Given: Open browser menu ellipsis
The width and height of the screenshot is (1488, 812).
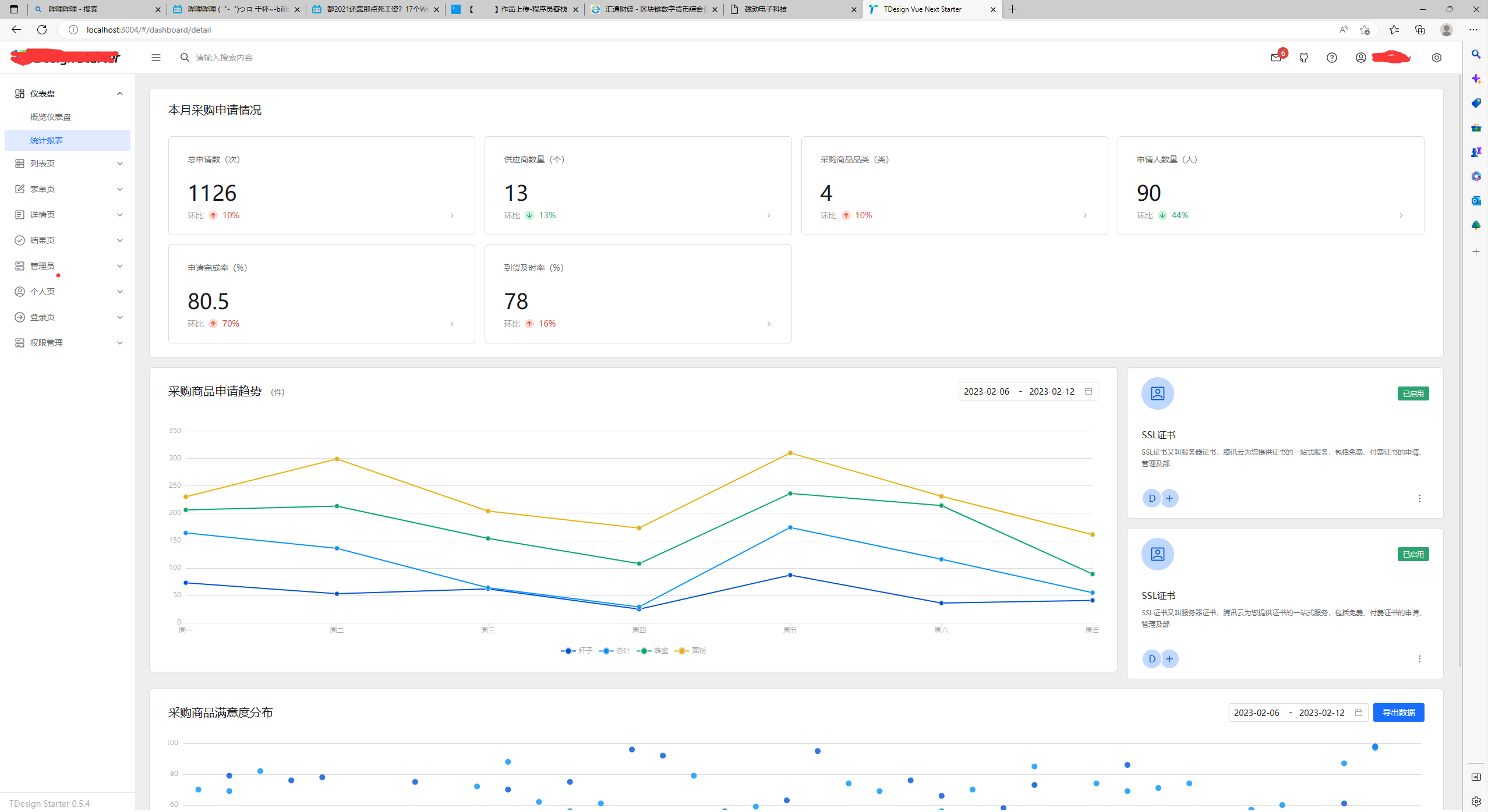Looking at the screenshot, I should pos(1473,30).
